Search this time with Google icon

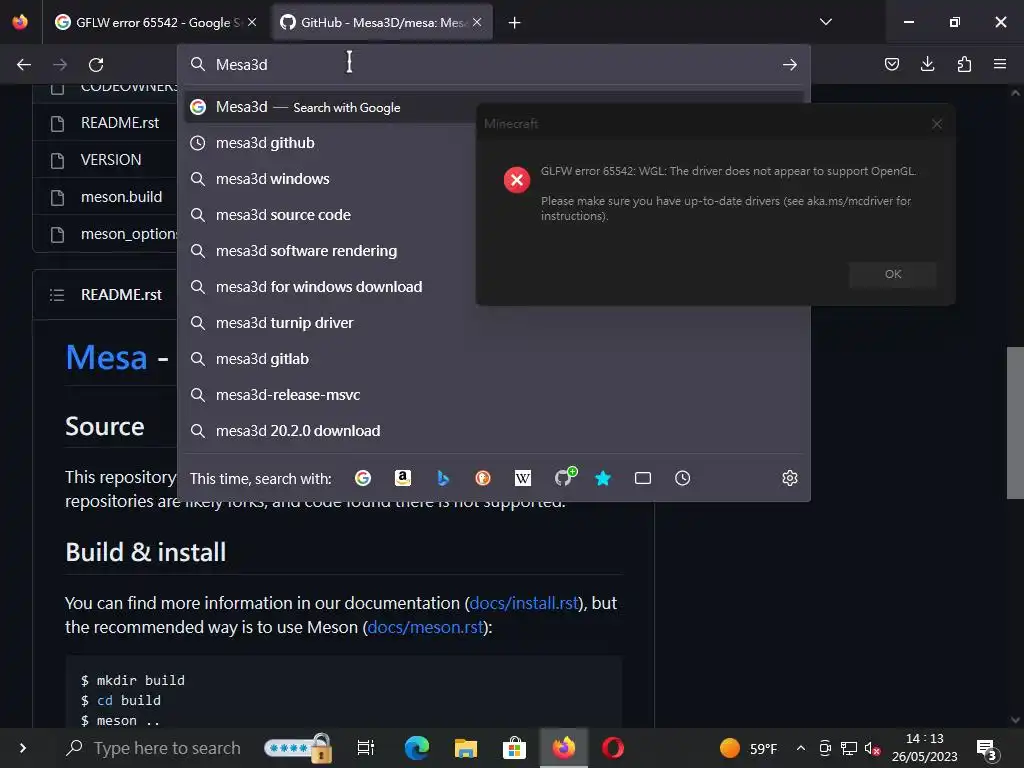(362, 478)
